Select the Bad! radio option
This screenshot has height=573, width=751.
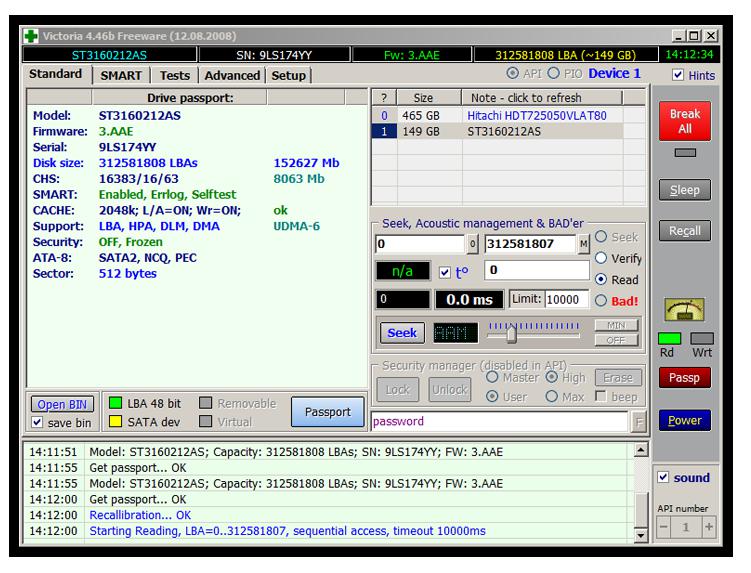point(601,301)
